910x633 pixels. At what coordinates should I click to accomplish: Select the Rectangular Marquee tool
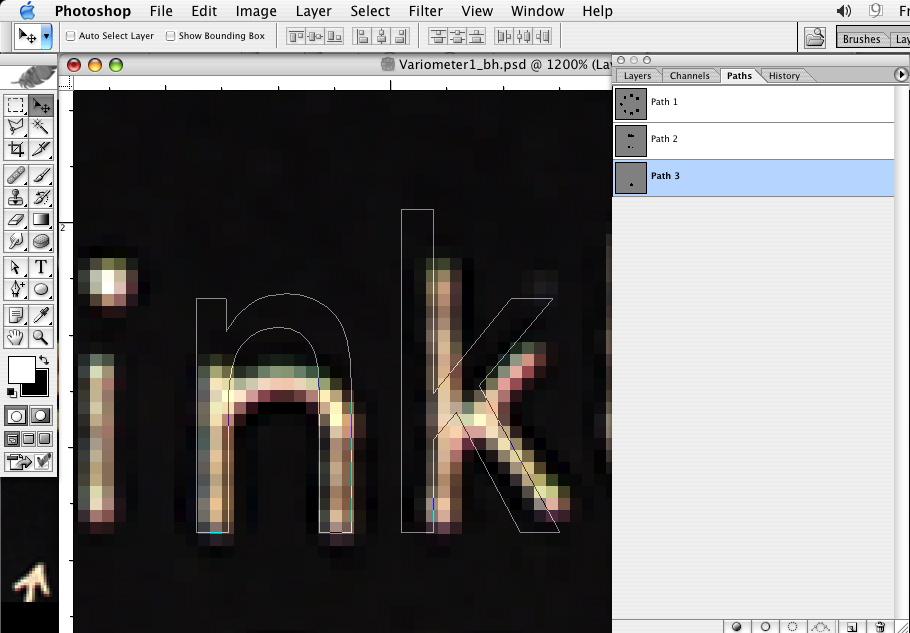pos(16,105)
